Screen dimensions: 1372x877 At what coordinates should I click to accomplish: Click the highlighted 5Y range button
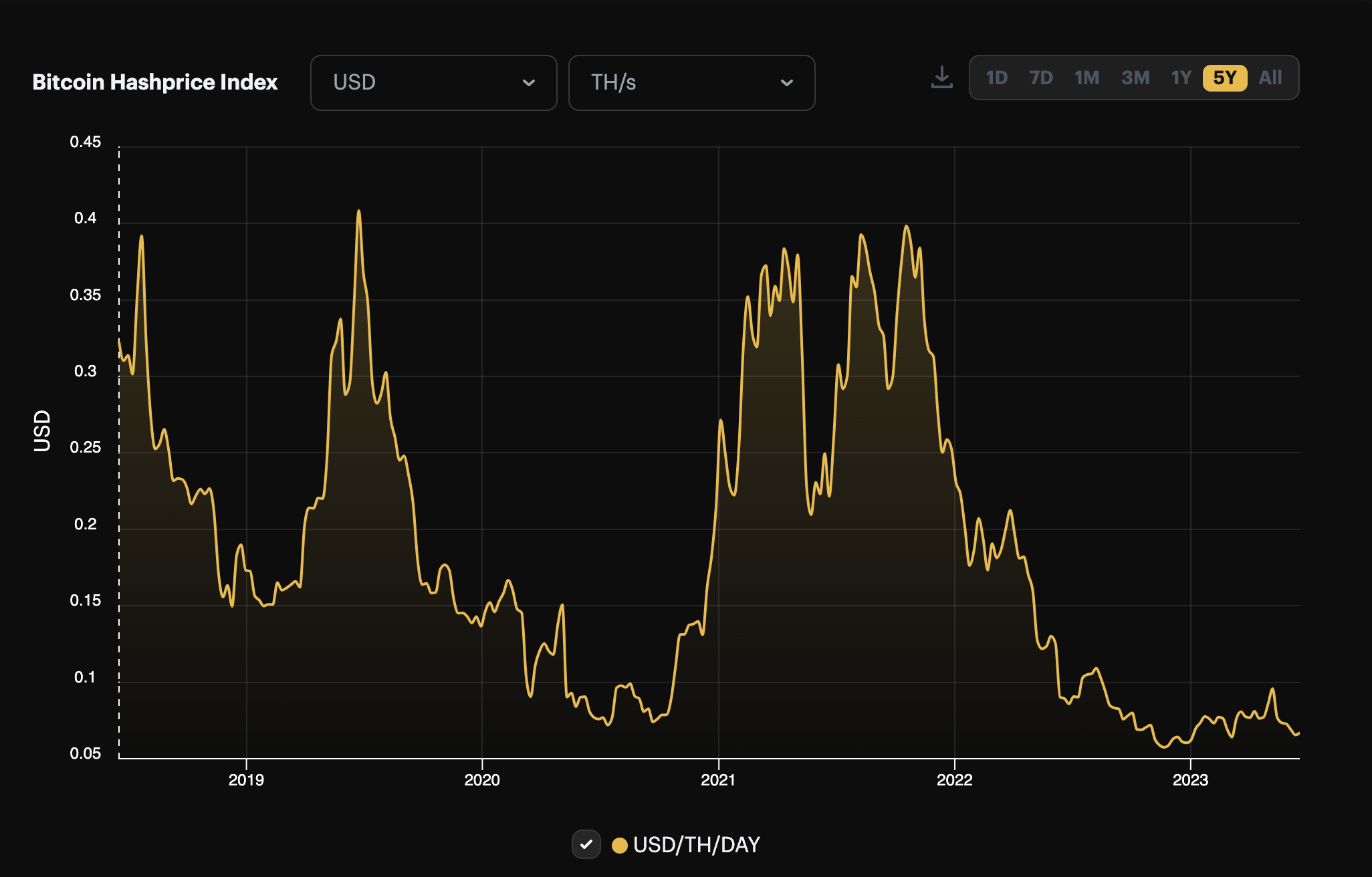[x=1225, y=78]
